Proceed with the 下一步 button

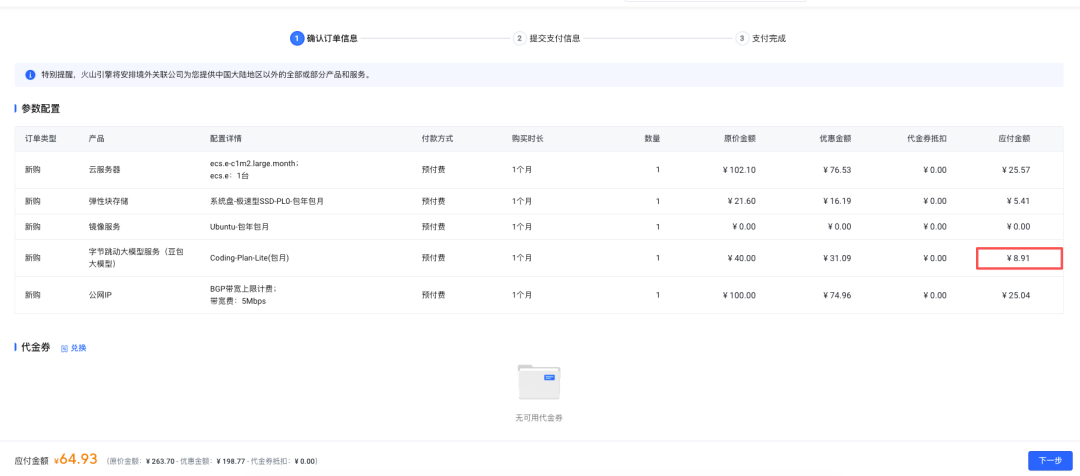(x=1050, y=461)
